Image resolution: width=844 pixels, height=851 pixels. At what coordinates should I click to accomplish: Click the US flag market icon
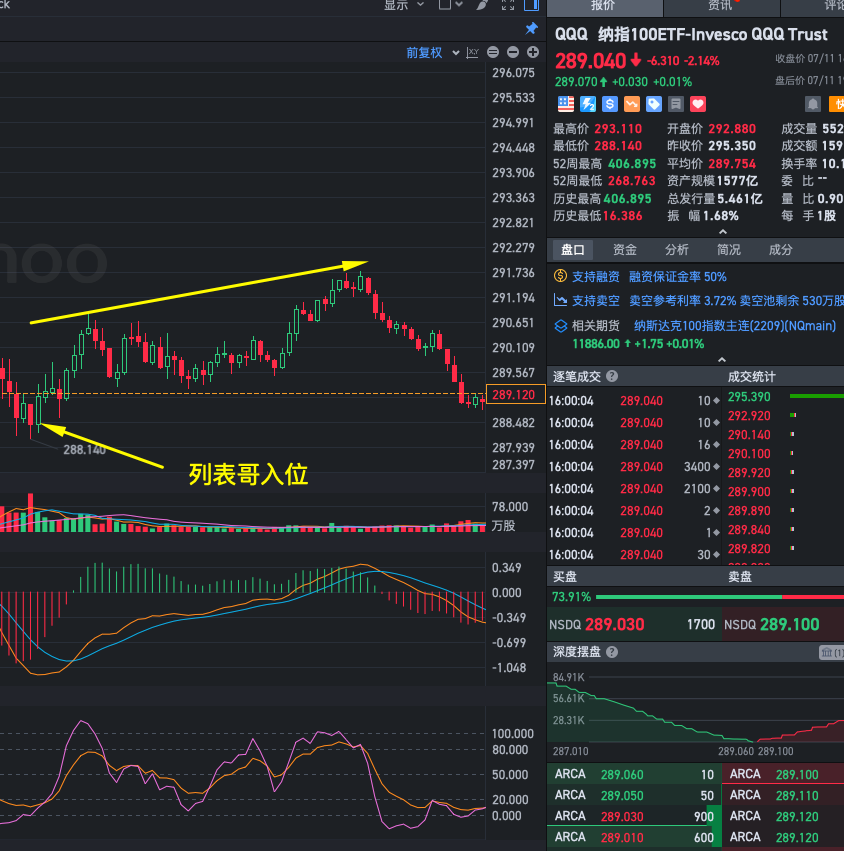click(x=566, y=104)
